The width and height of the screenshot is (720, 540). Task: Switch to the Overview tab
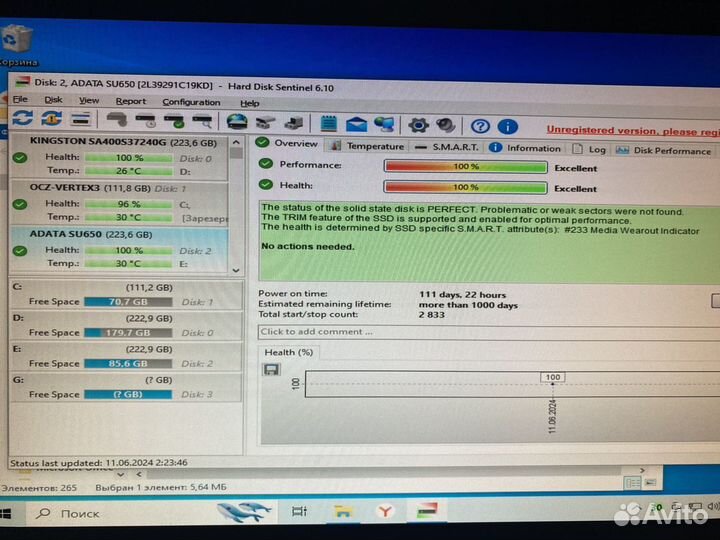coord(287,143)
